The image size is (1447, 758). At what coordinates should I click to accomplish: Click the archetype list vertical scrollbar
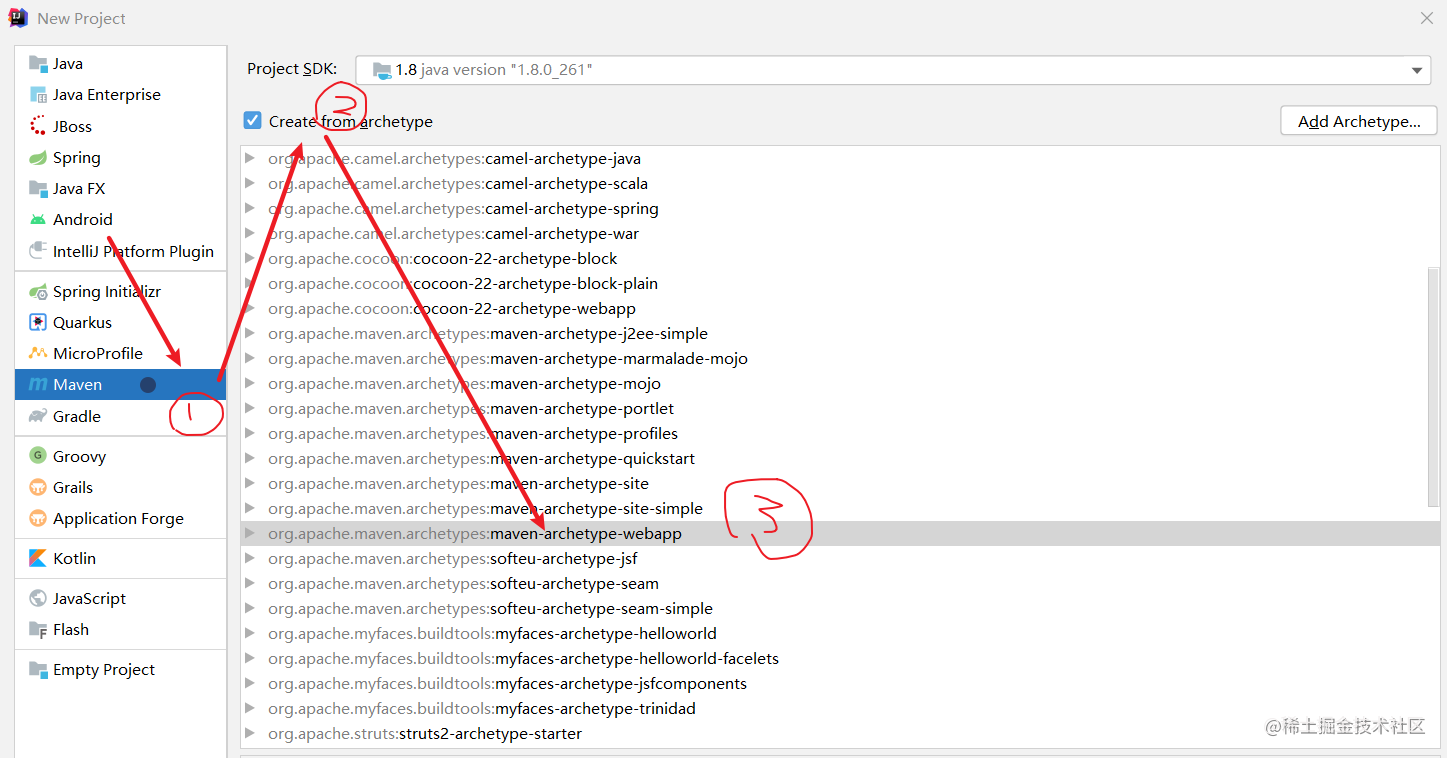point(1434,385)
